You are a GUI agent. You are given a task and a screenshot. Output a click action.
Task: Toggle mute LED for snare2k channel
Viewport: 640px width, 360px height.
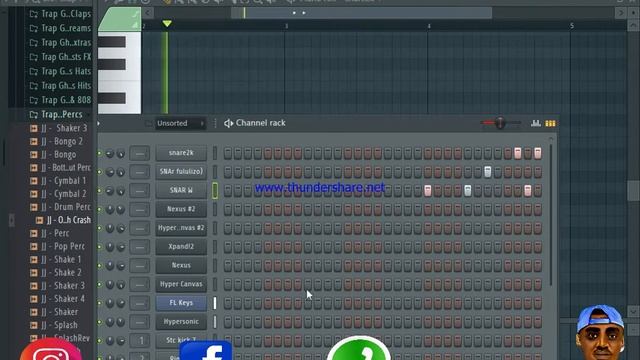tap(99, 153)
